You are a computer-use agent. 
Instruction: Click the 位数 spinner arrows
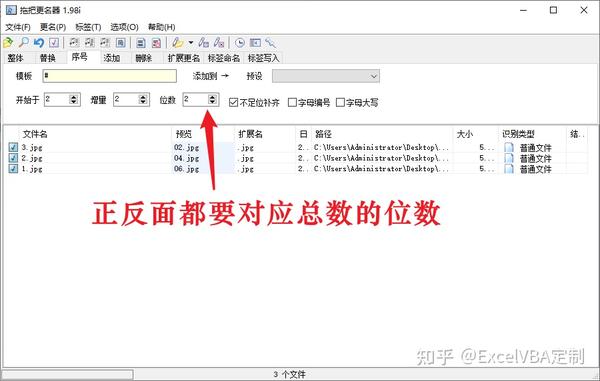tap(212, 99)
